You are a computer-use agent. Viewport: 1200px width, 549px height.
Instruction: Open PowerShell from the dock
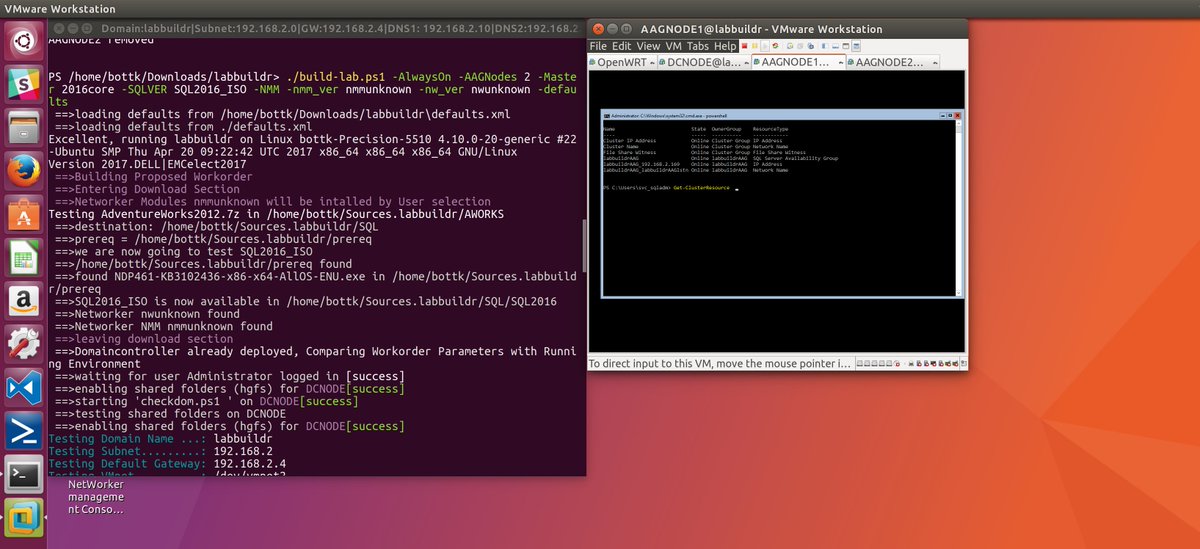click(x=23, y=430)
